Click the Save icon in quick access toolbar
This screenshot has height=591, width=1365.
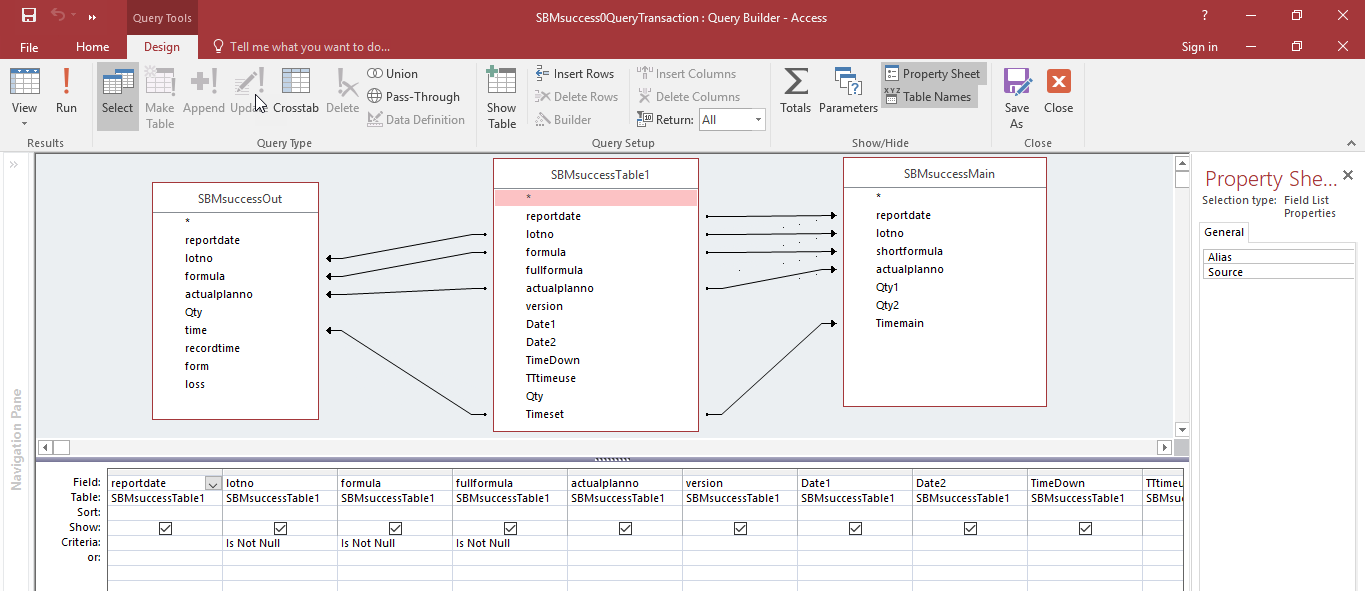click(29, 16)
